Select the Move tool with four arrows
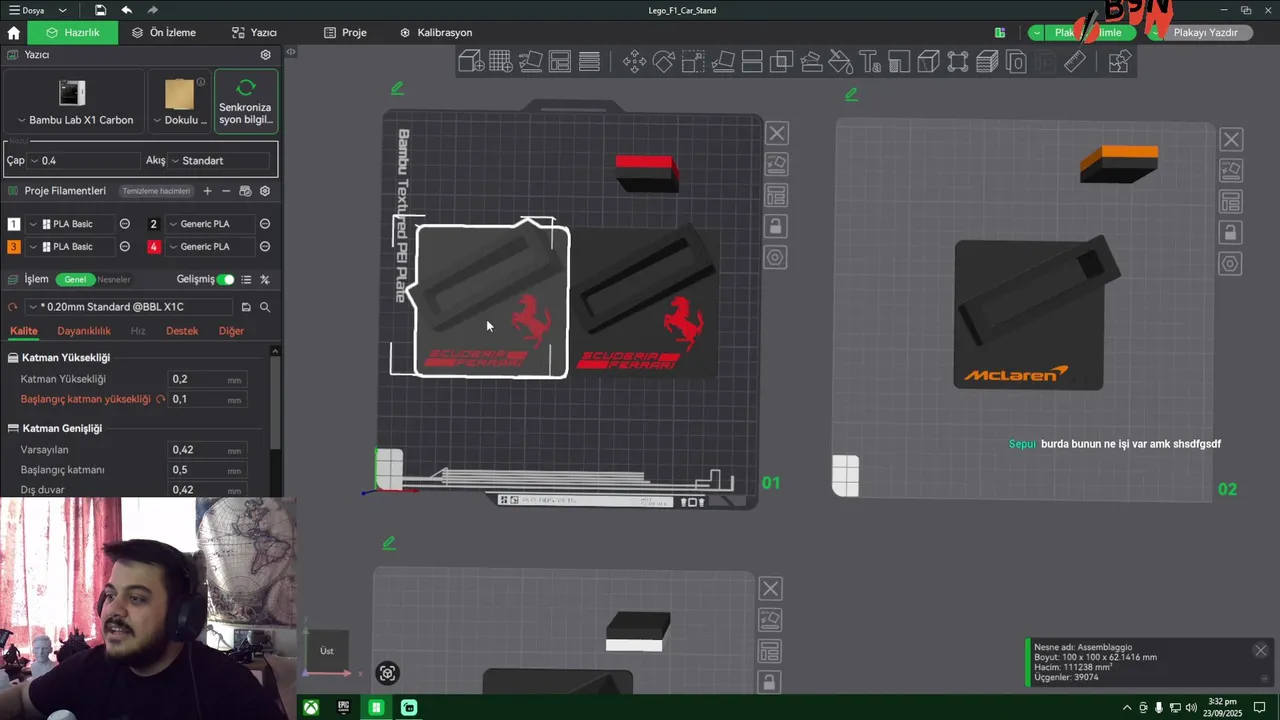Image resolution: width=1280 pixels, height=720 pixels. [x=634, y=62]
